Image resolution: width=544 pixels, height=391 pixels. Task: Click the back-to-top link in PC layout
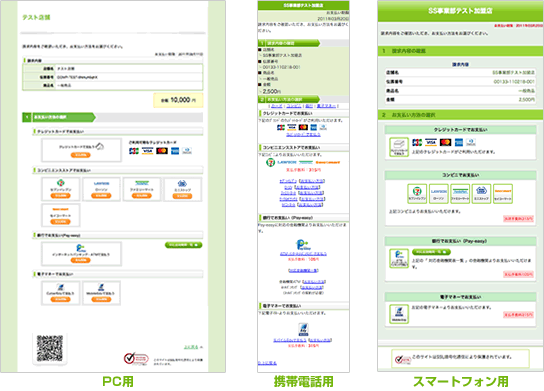(193, 347)
